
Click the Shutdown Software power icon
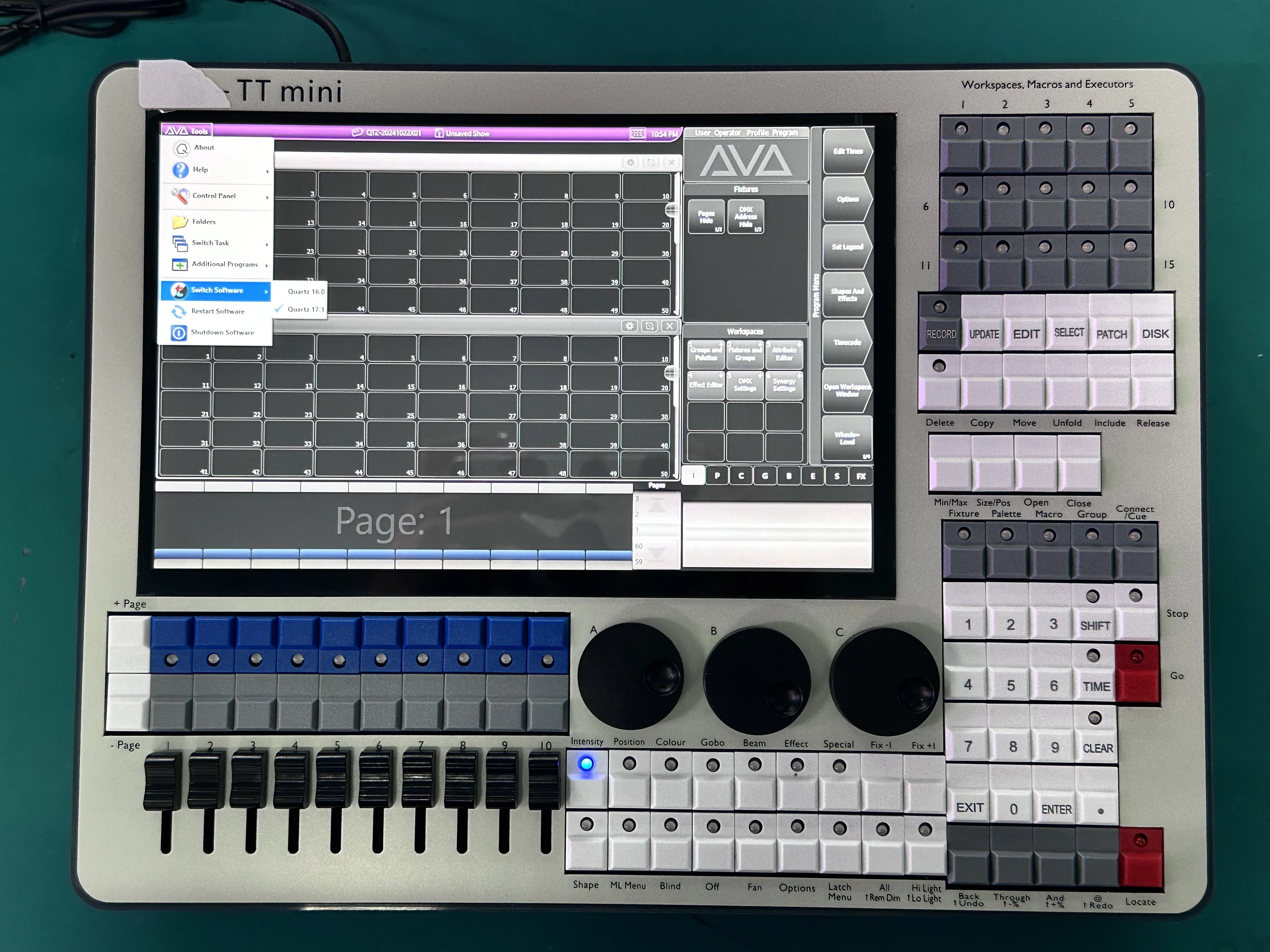point(179,333)
